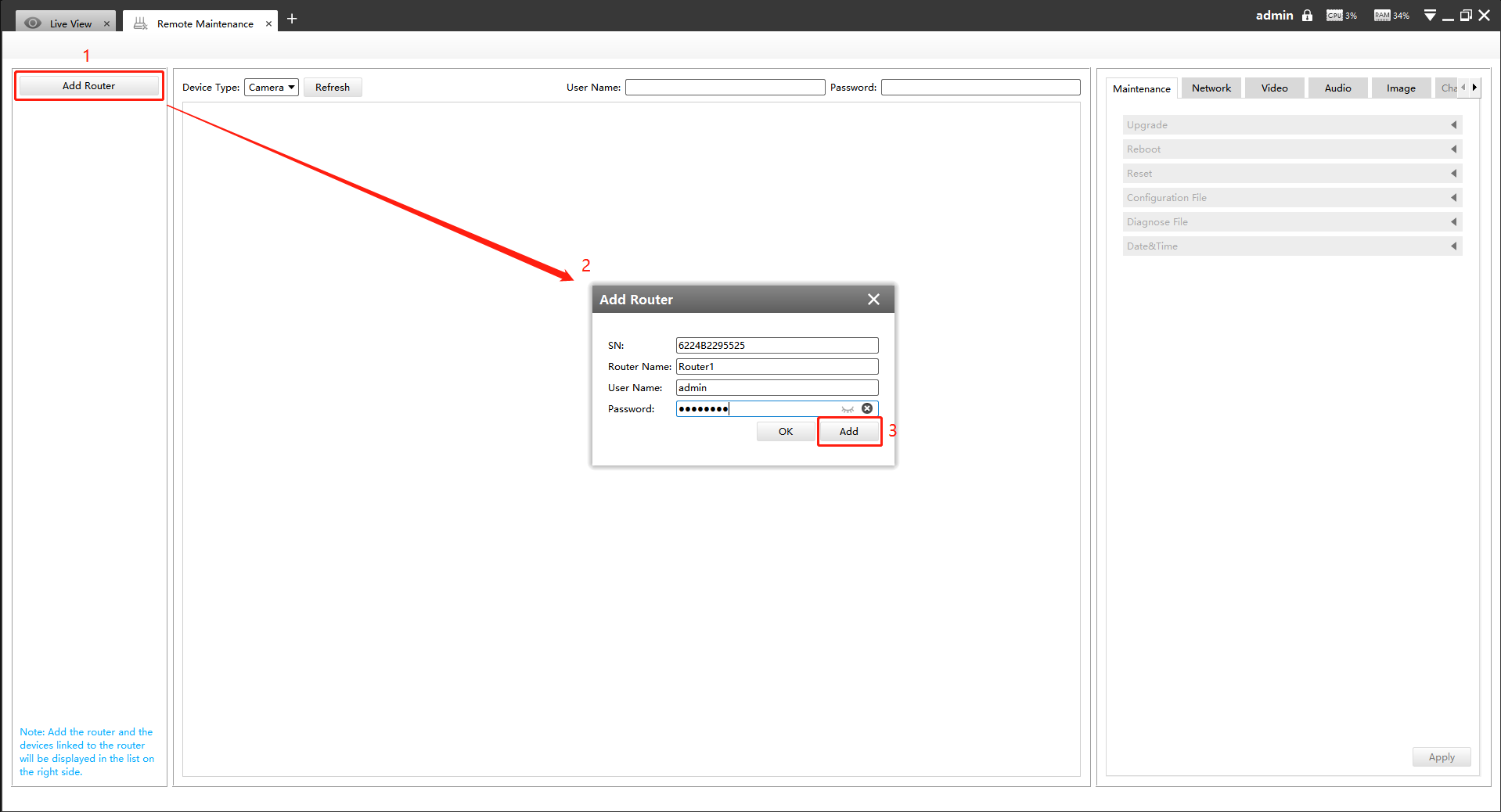Click the Router Name input field
Image resolution: width=1501 pixels, height=812 pixels.
[777, 367]
